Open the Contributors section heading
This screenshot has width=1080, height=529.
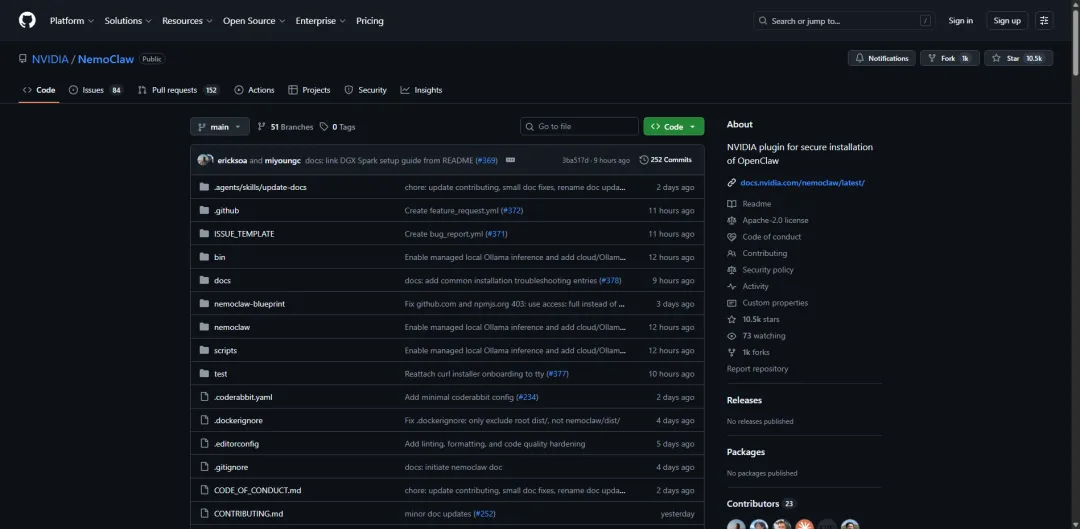click(x=753, y=504)
